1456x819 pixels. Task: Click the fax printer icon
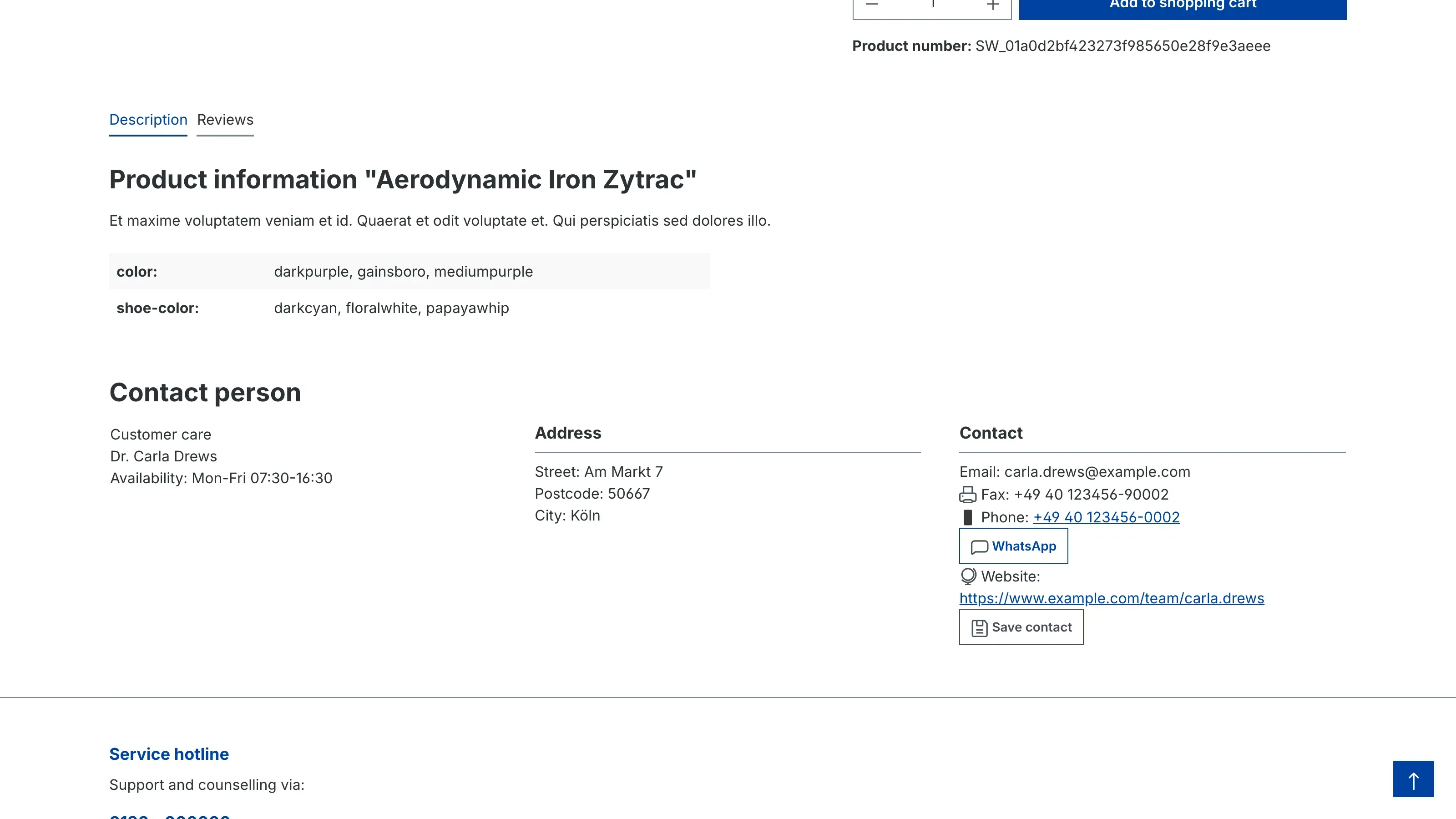pos(968,495)
